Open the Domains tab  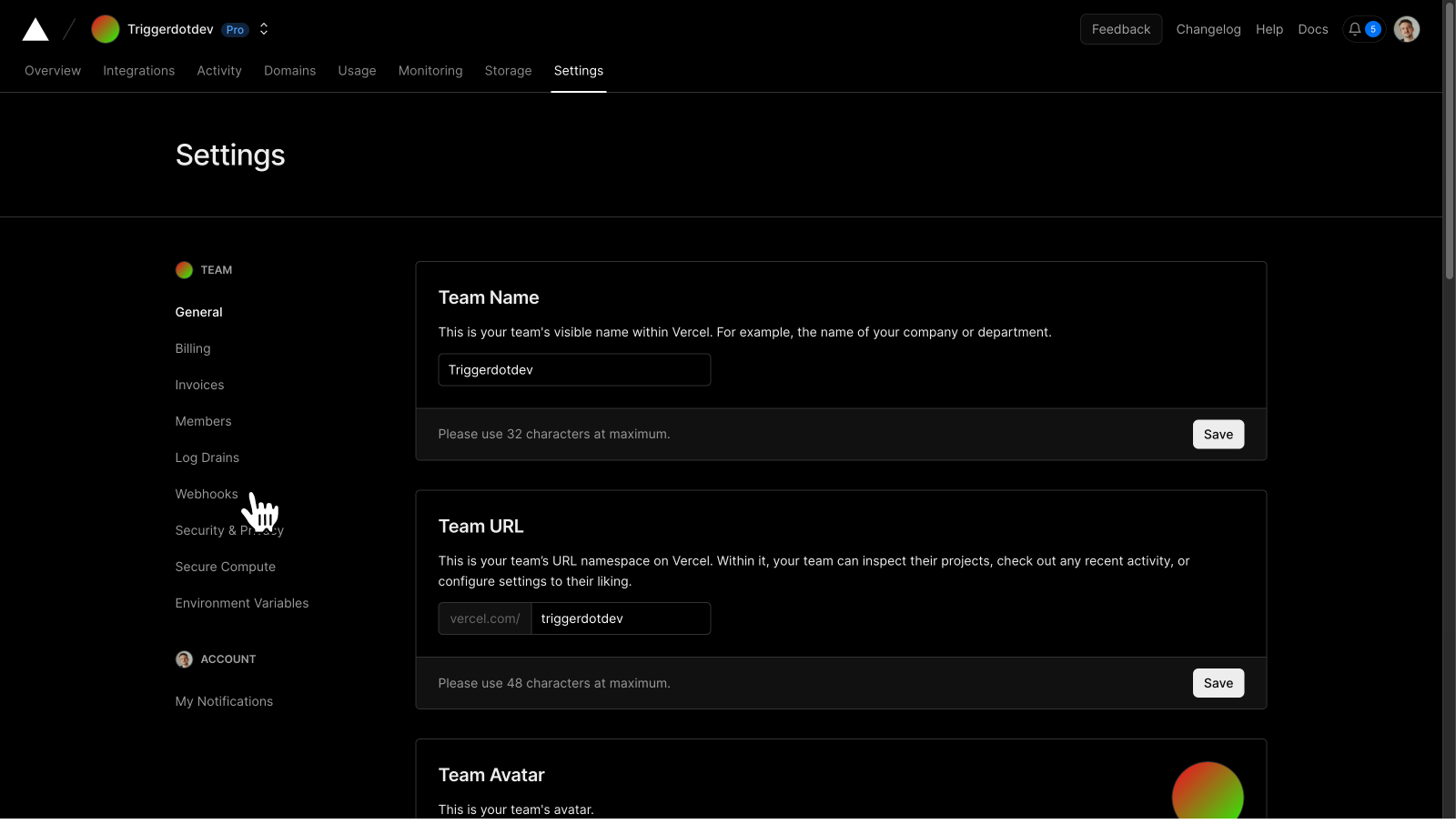[290, 71]
